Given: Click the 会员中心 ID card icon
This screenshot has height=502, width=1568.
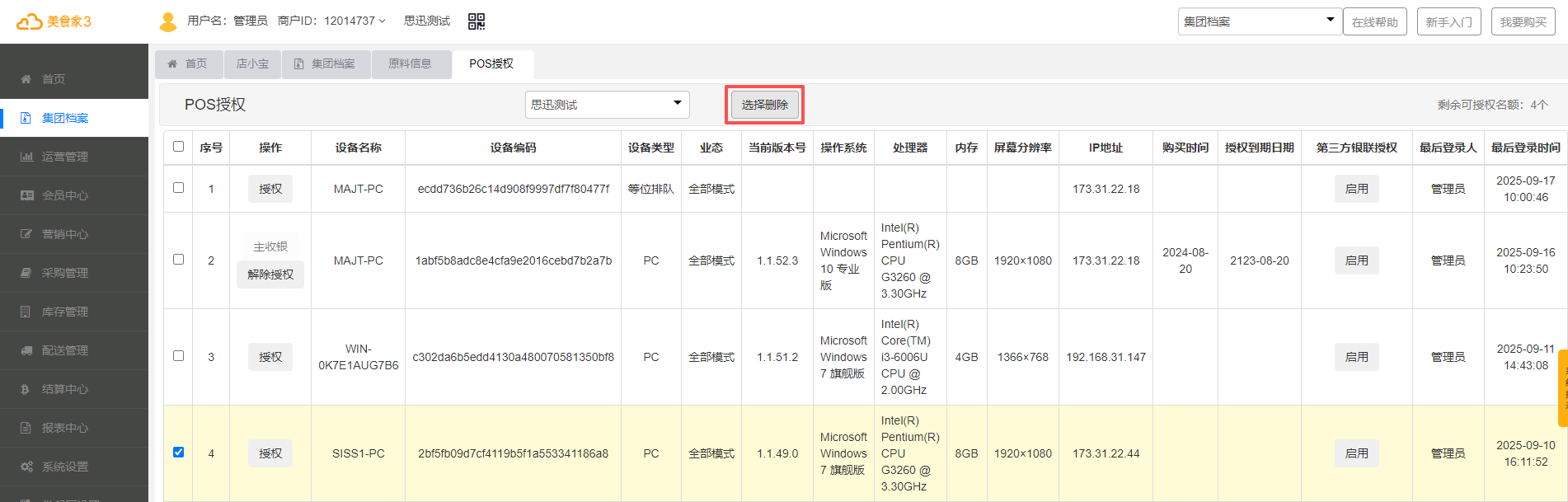Looking at the screenshot, I should 26,195.
